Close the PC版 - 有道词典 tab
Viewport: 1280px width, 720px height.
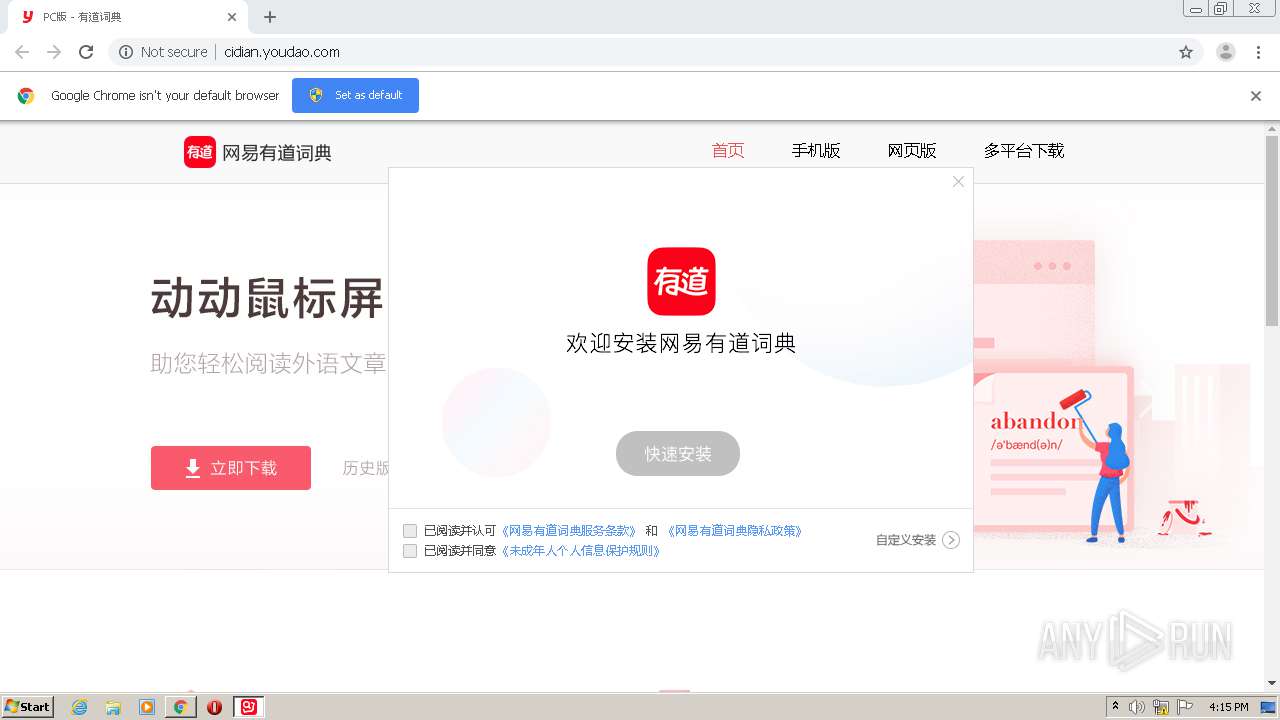point(232,17)
